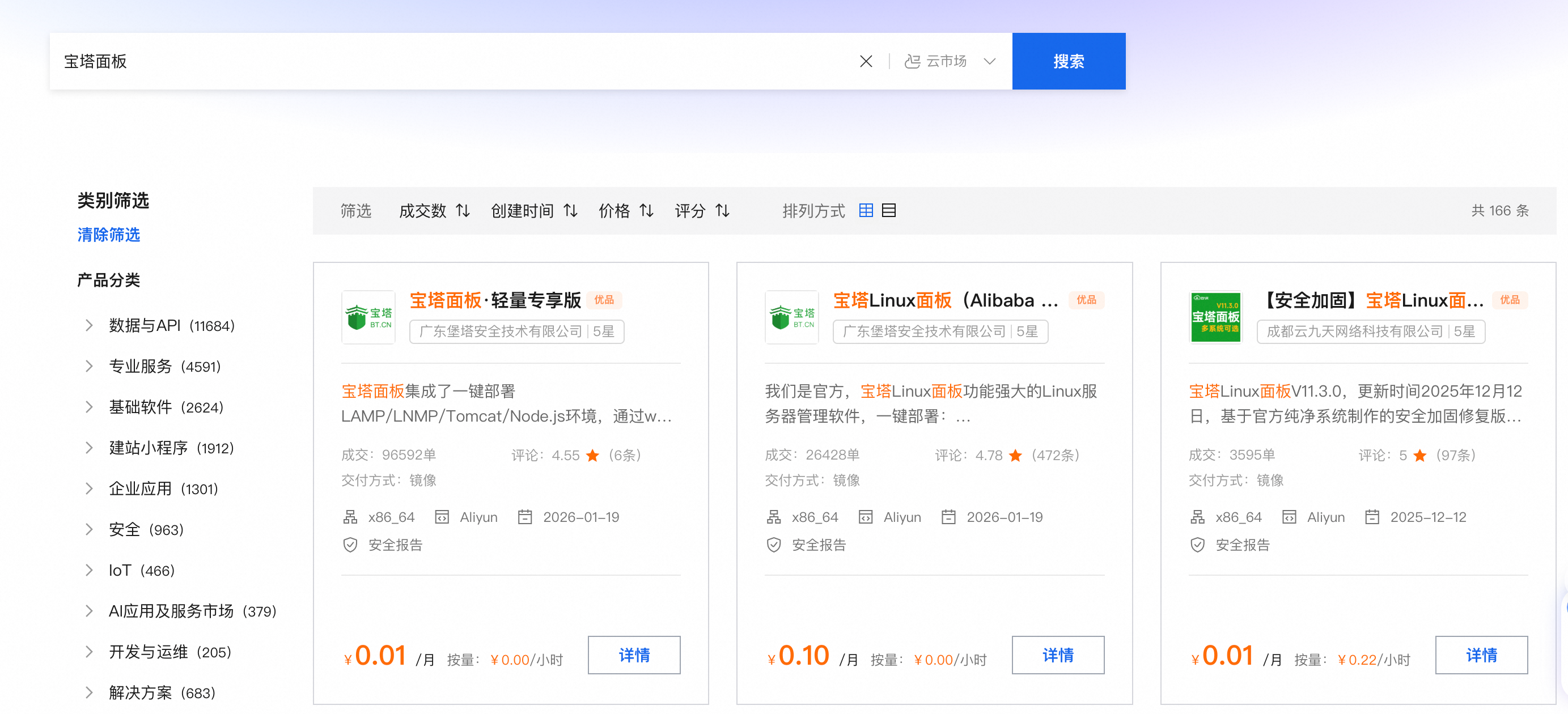This screenshot has width=1568, height=714.
Task: Open 详情 for 宝塔Linux面板 Alibaba
Action: 1057,655
